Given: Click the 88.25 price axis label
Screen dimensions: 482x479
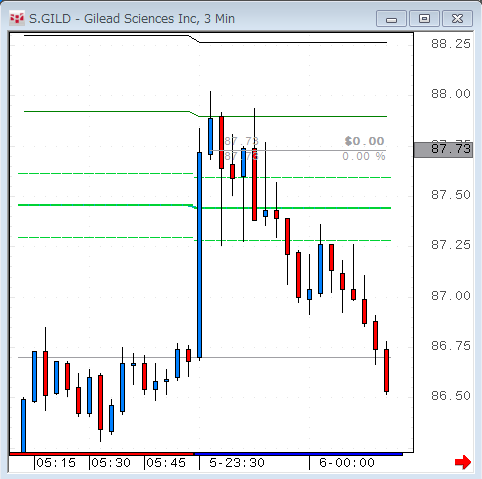Looking at the screenshot, I should point(451,44).
